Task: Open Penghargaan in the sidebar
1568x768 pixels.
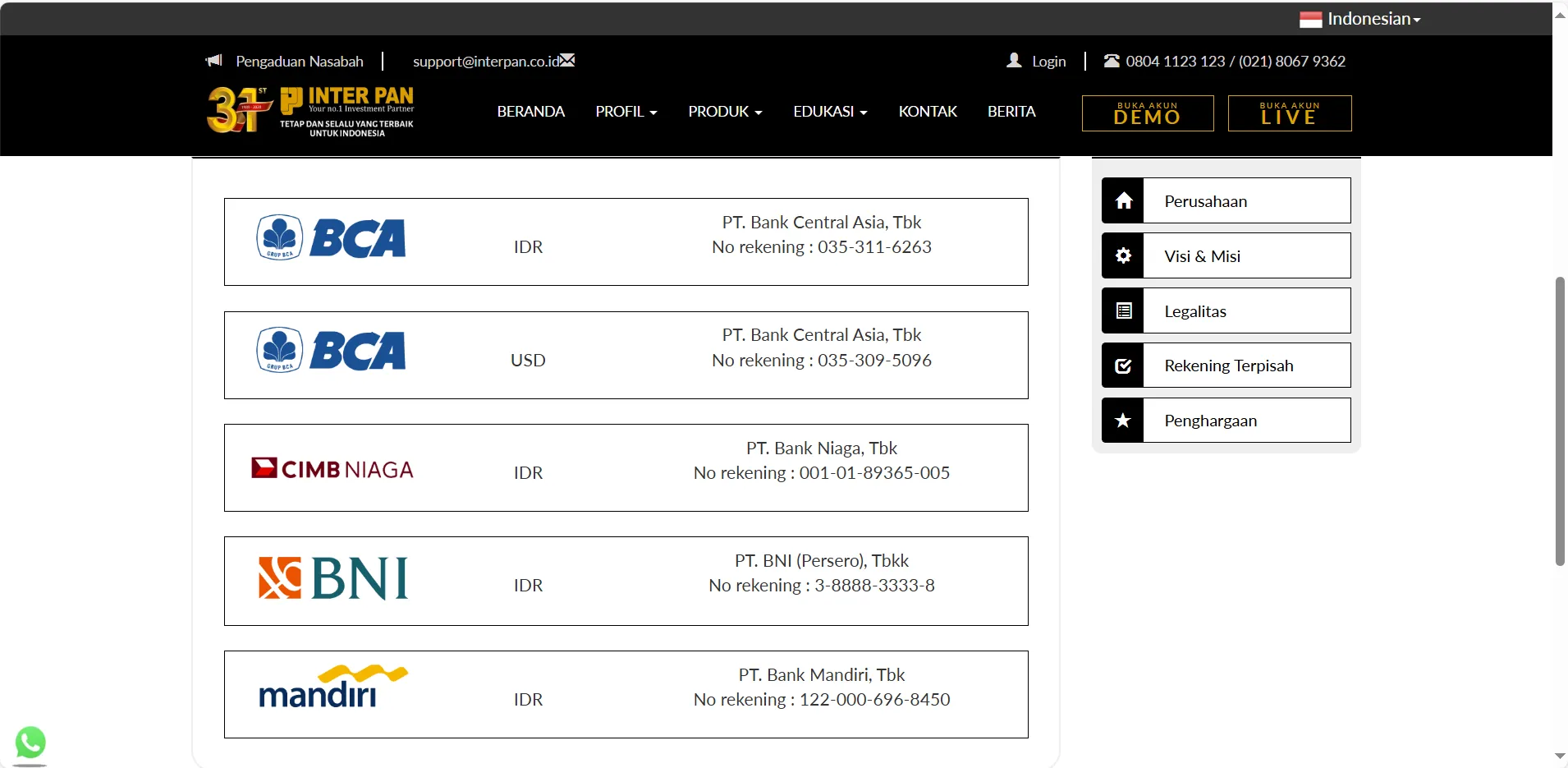Action: click(x=1226, y=421)
